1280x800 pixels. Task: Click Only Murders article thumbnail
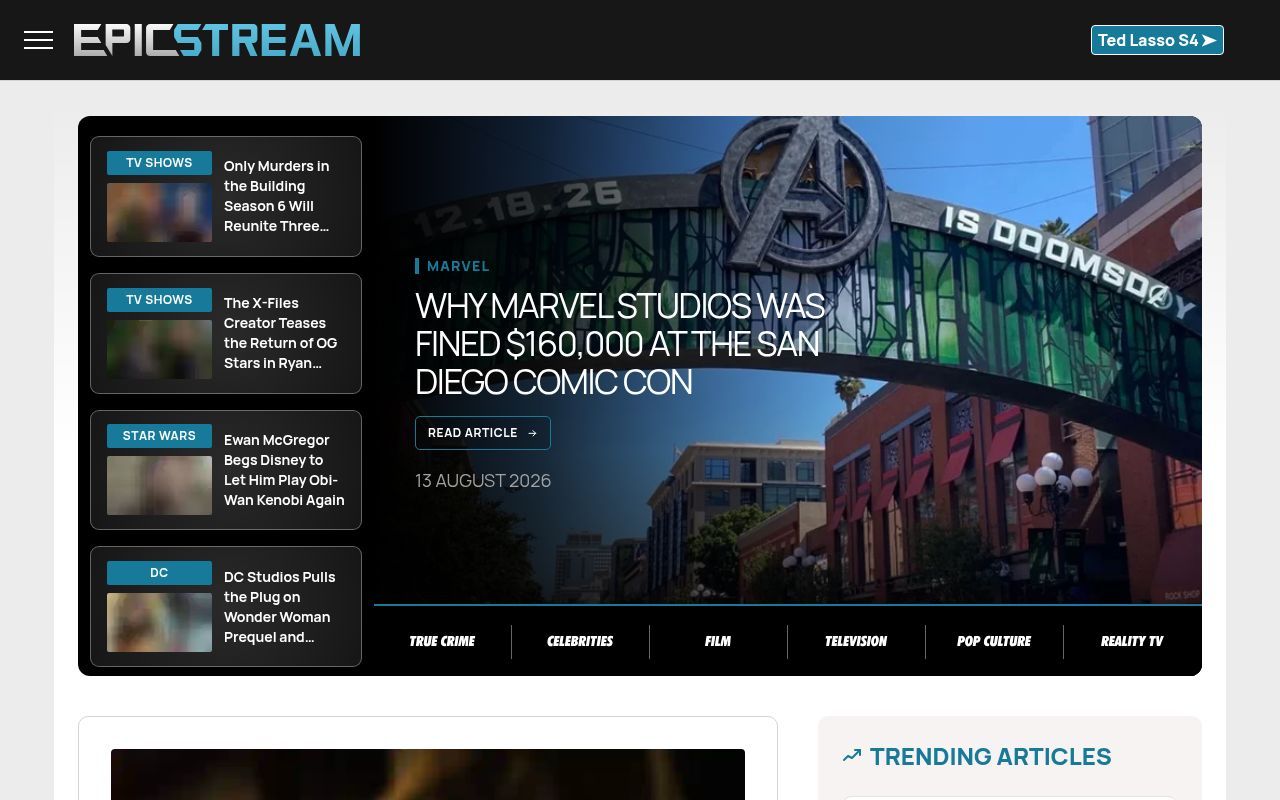pos(159,212)
